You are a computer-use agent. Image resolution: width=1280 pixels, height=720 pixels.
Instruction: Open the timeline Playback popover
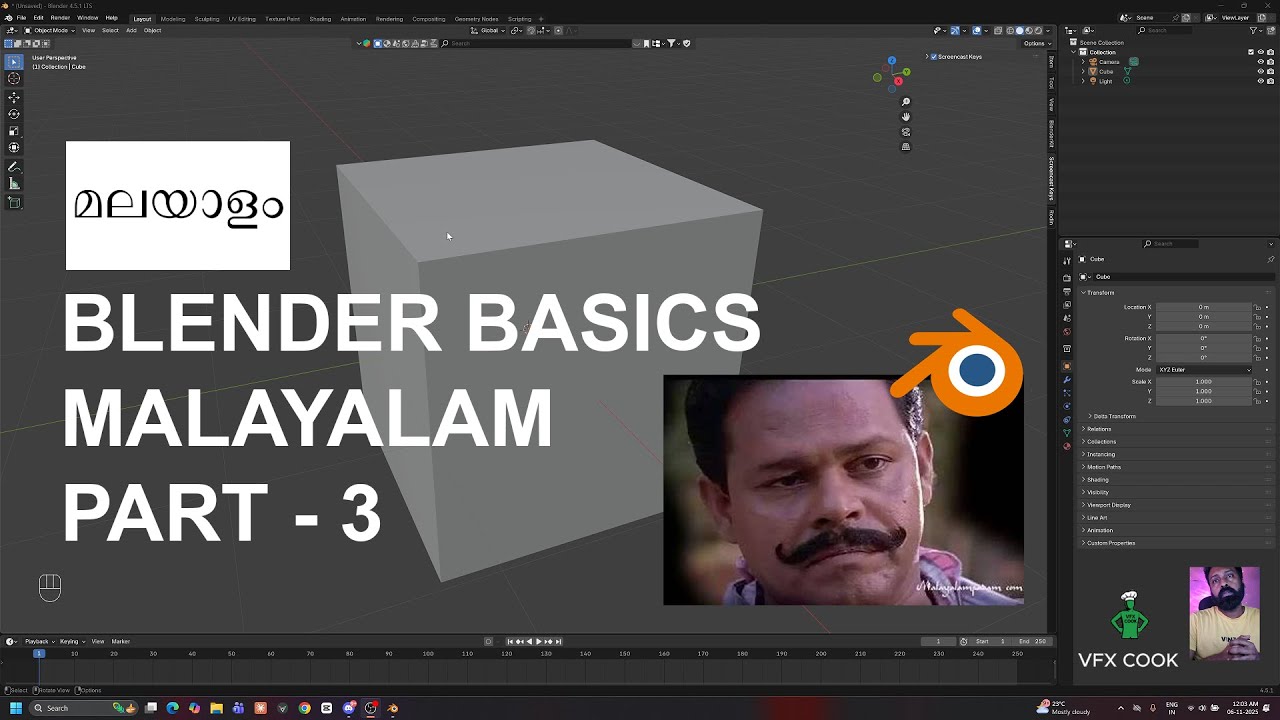click(38, 641)
